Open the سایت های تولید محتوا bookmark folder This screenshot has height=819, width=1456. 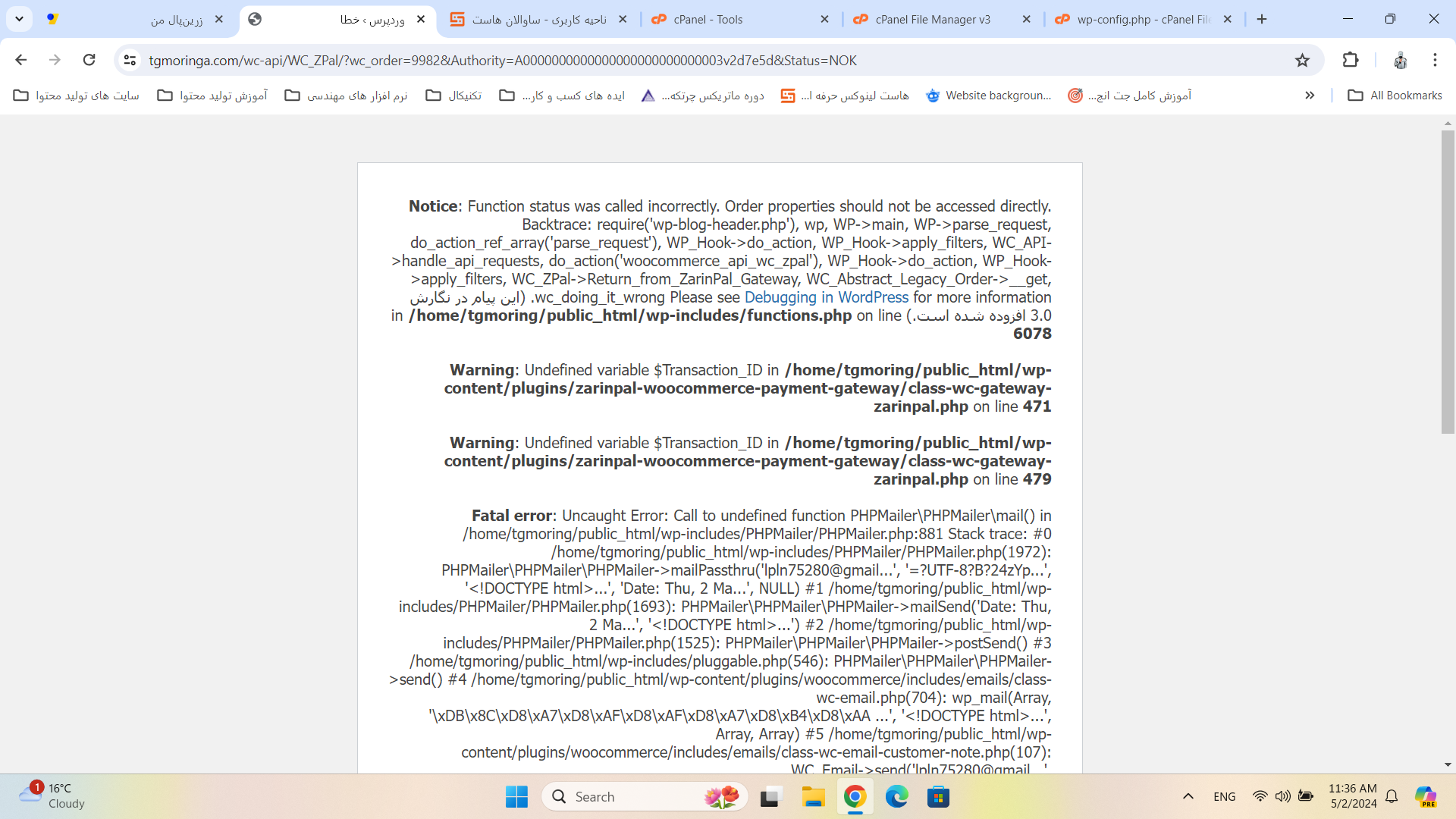(77, 96)
